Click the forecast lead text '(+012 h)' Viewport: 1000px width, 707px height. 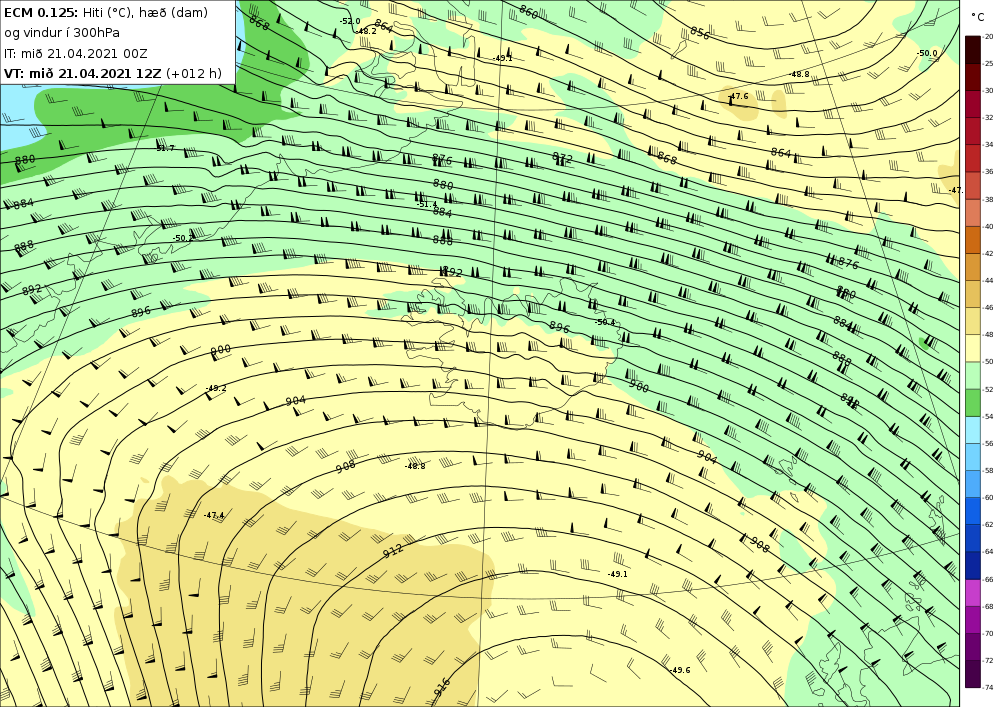pos(194,73)
